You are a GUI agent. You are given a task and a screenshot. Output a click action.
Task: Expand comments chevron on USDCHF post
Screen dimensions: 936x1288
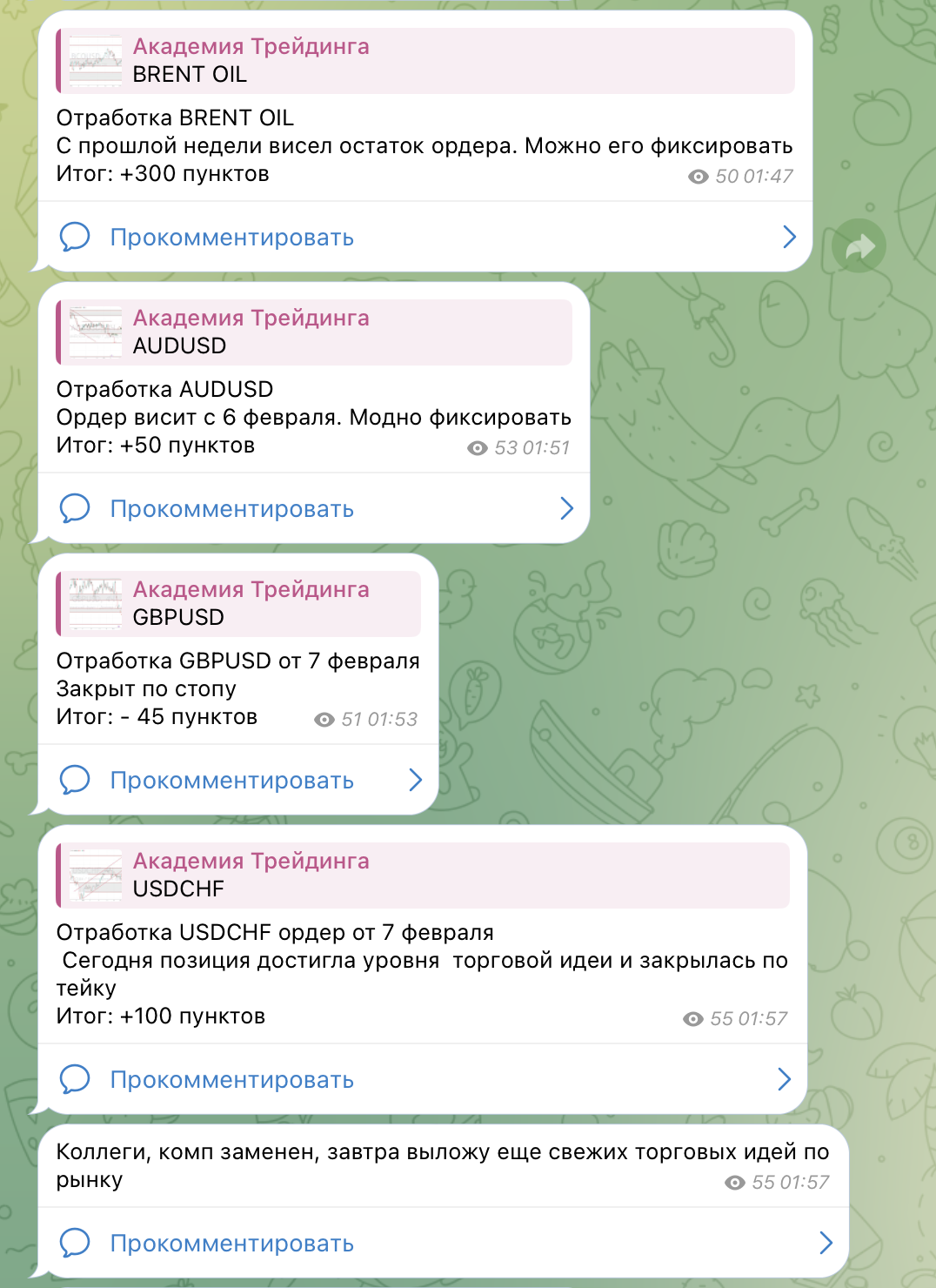tap(784, 1079)
